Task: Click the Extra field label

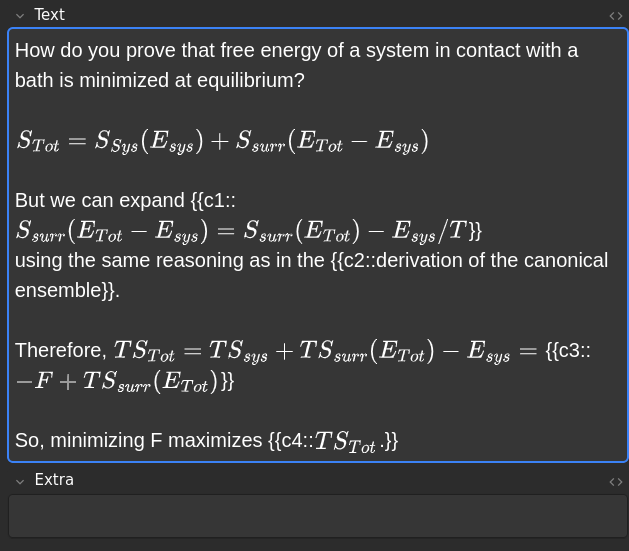Action: (x=54, y=480)
